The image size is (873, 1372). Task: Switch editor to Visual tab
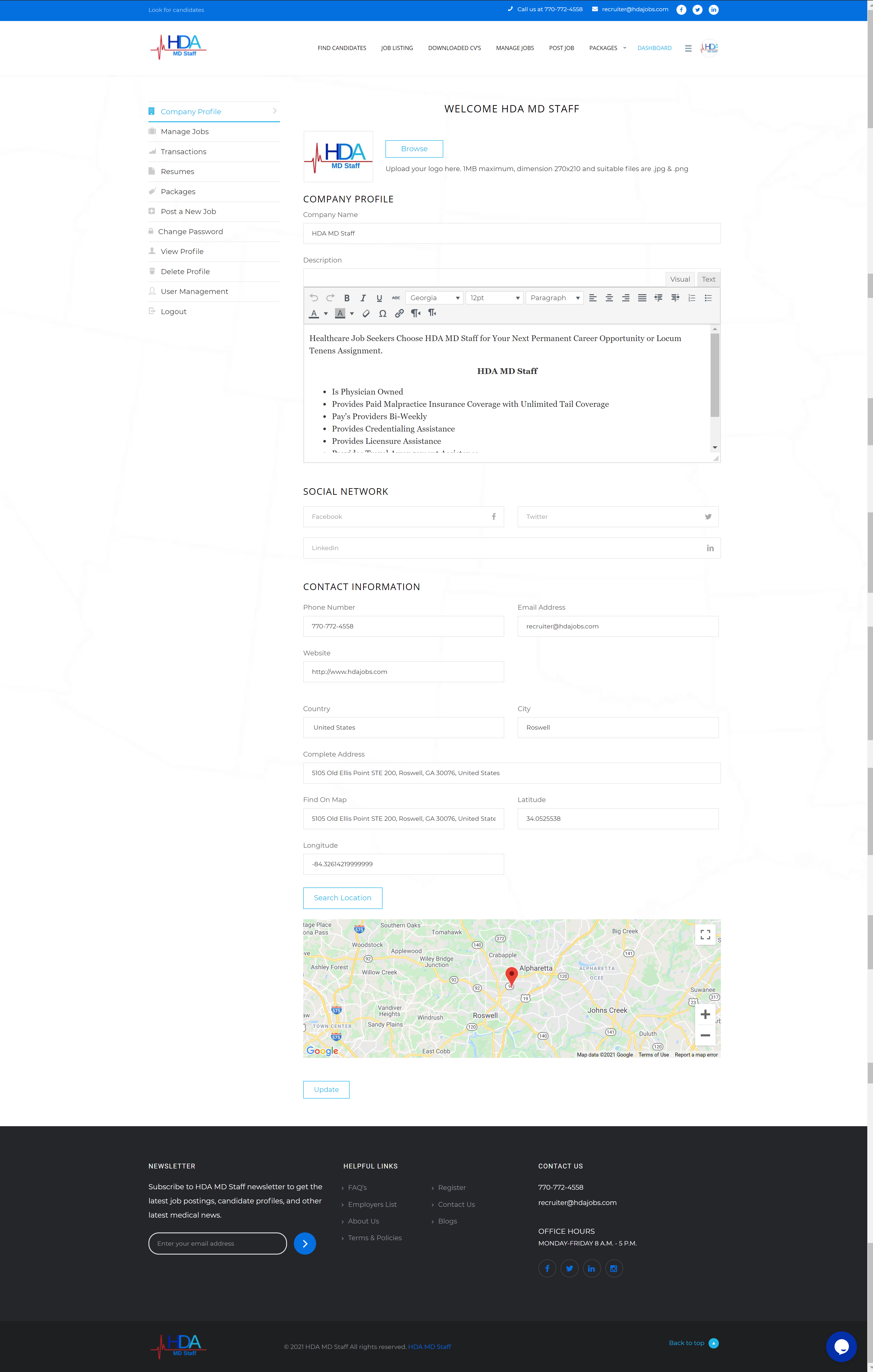coord(680,279)
